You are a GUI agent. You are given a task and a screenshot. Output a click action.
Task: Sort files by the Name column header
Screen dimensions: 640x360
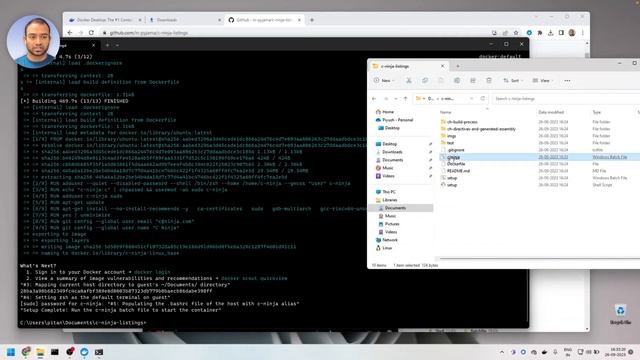(446, 112)
